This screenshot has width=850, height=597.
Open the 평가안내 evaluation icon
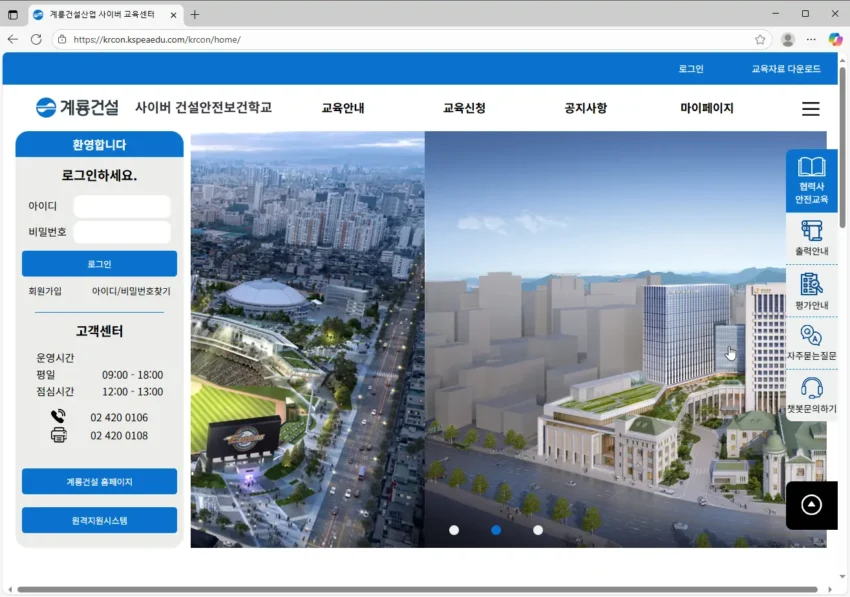(x=811, y=284)
